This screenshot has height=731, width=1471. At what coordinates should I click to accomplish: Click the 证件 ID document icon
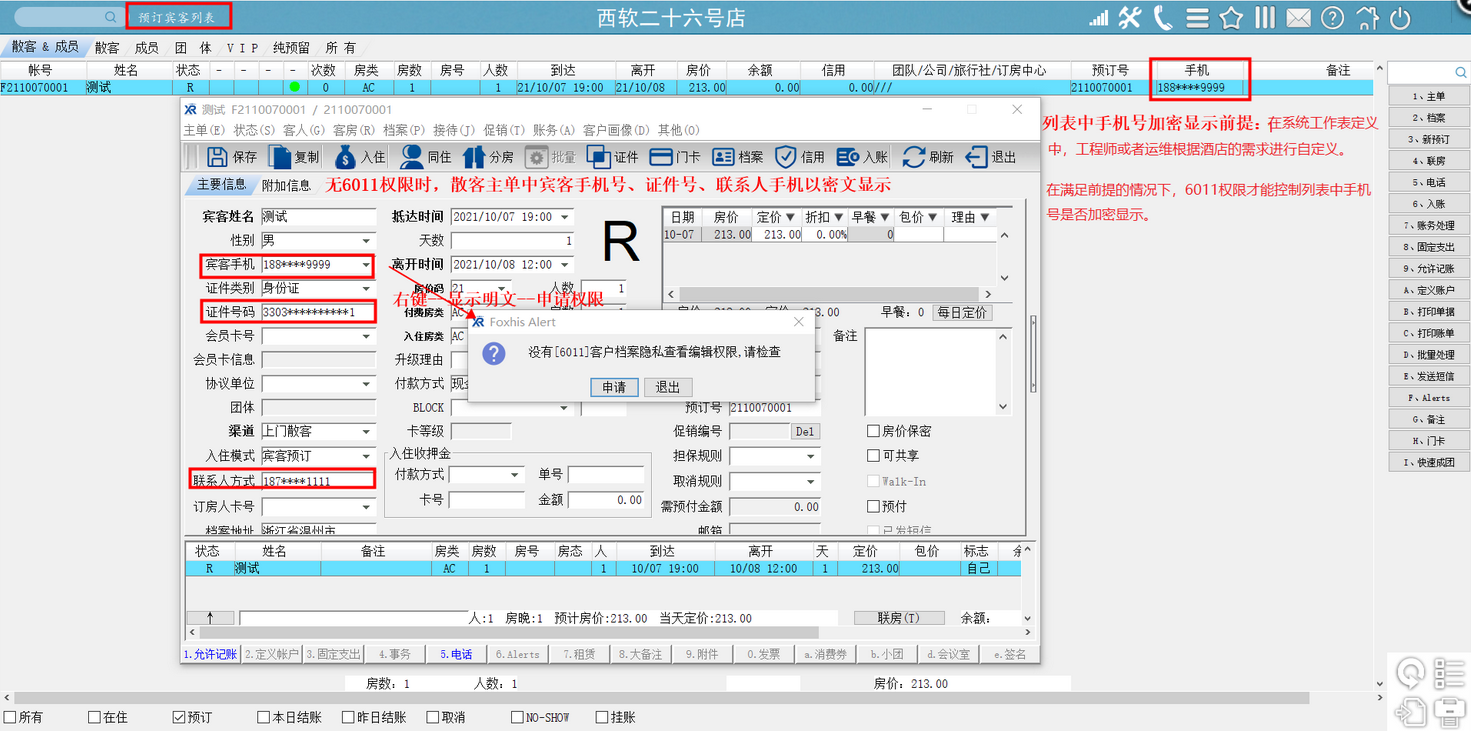tap(598, 157)
